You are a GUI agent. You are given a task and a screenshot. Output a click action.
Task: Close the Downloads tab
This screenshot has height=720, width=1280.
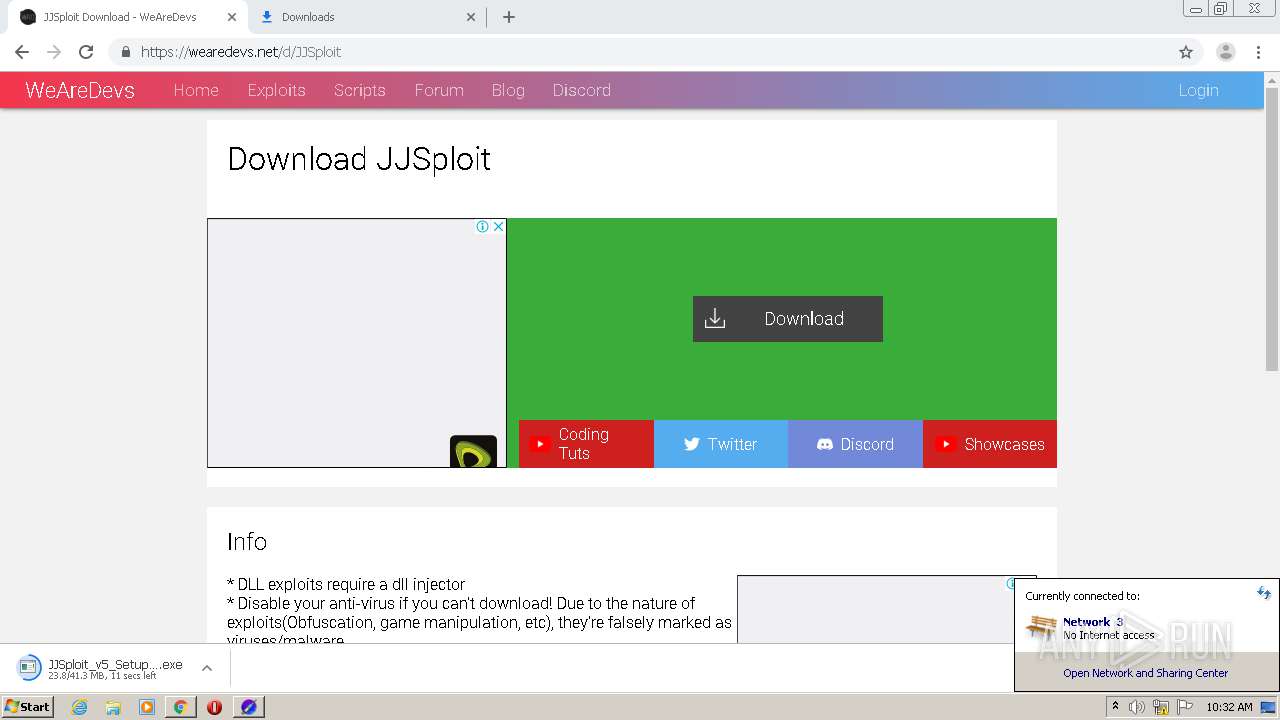tap(471, 17)
